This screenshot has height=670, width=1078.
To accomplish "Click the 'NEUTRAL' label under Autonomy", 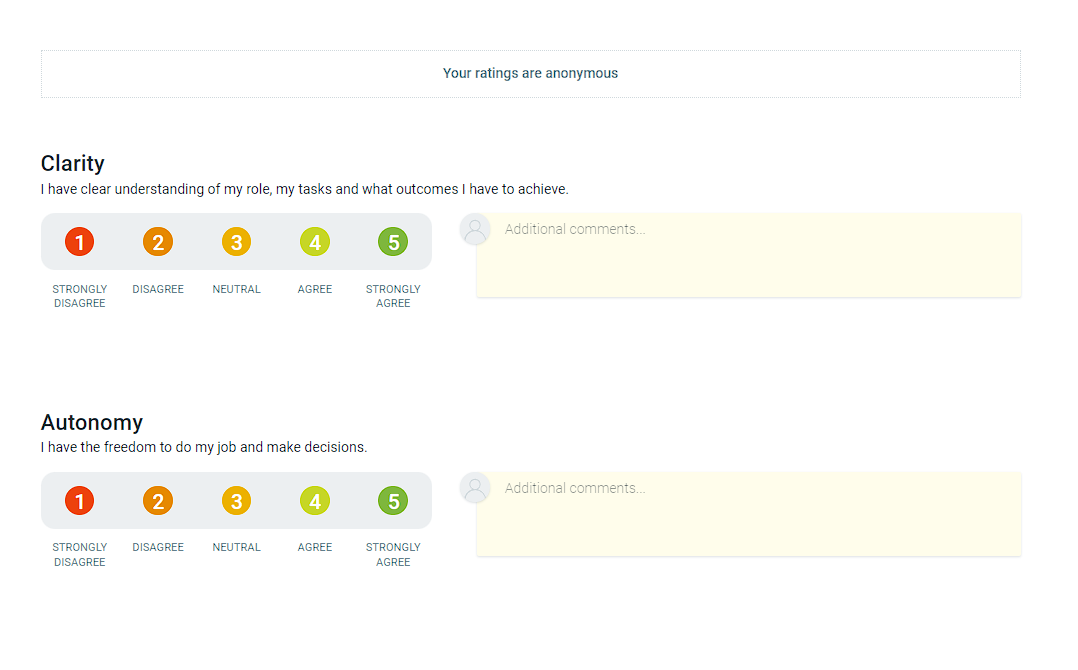I will point(236,548).
